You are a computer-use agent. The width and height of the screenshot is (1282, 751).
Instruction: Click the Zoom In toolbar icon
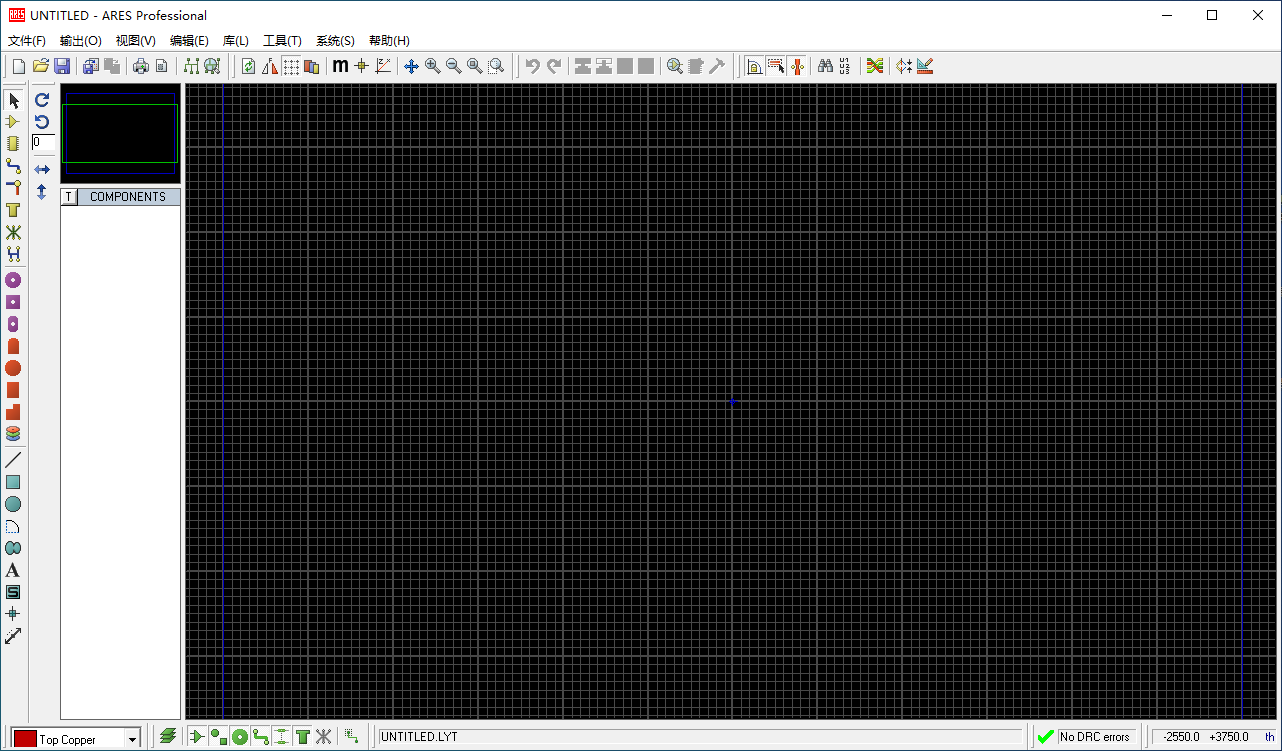[x=432, y=66]
